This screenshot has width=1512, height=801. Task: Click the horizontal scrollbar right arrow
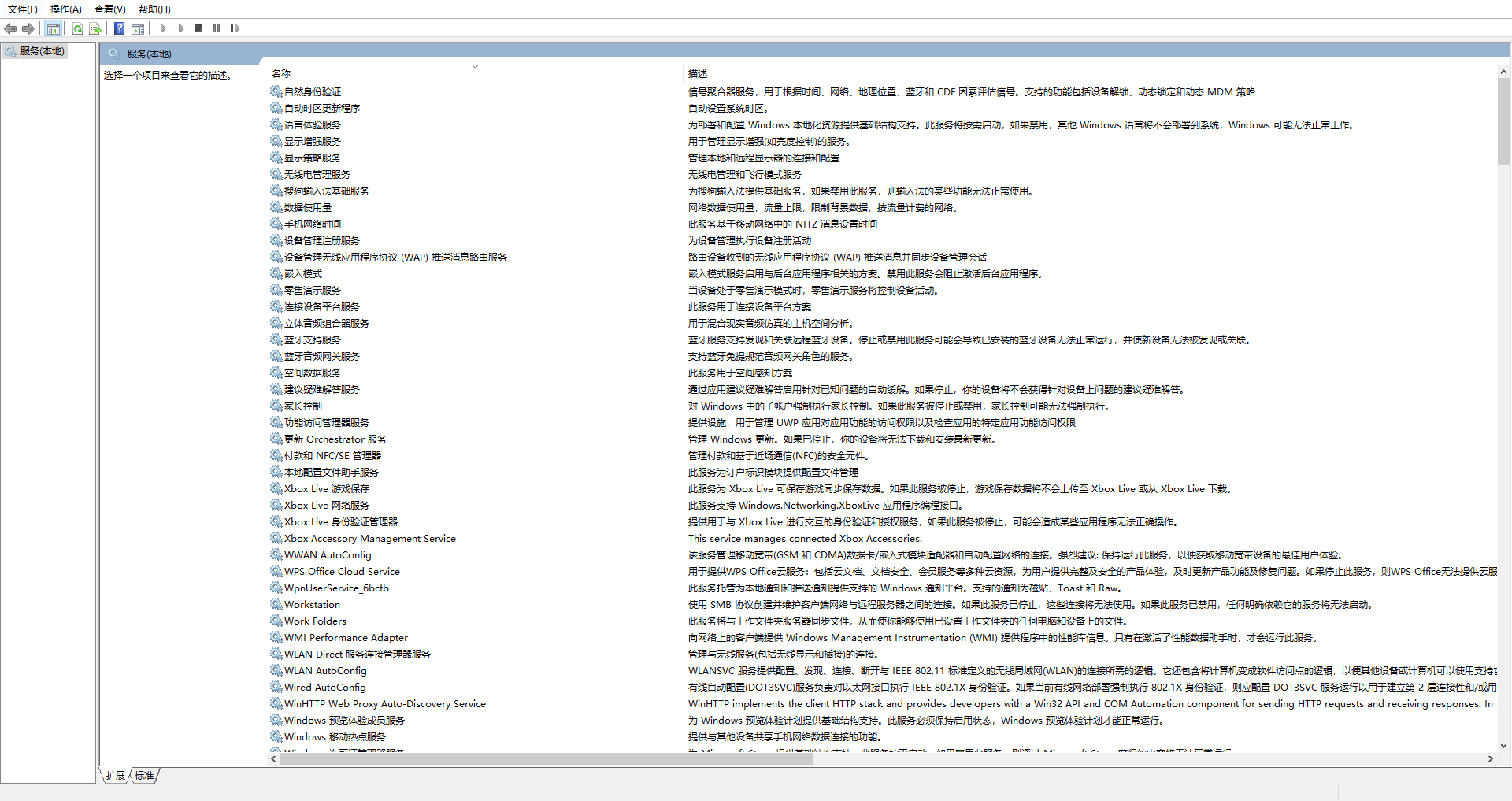click(1490, 759)
